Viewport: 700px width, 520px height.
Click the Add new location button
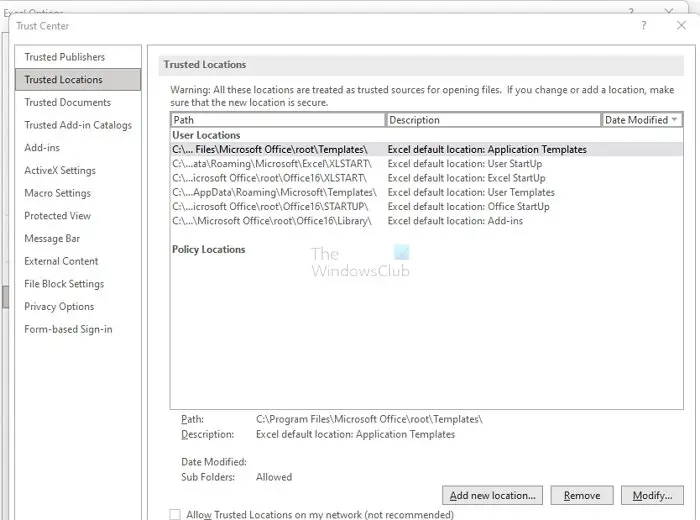pos(492,495)
